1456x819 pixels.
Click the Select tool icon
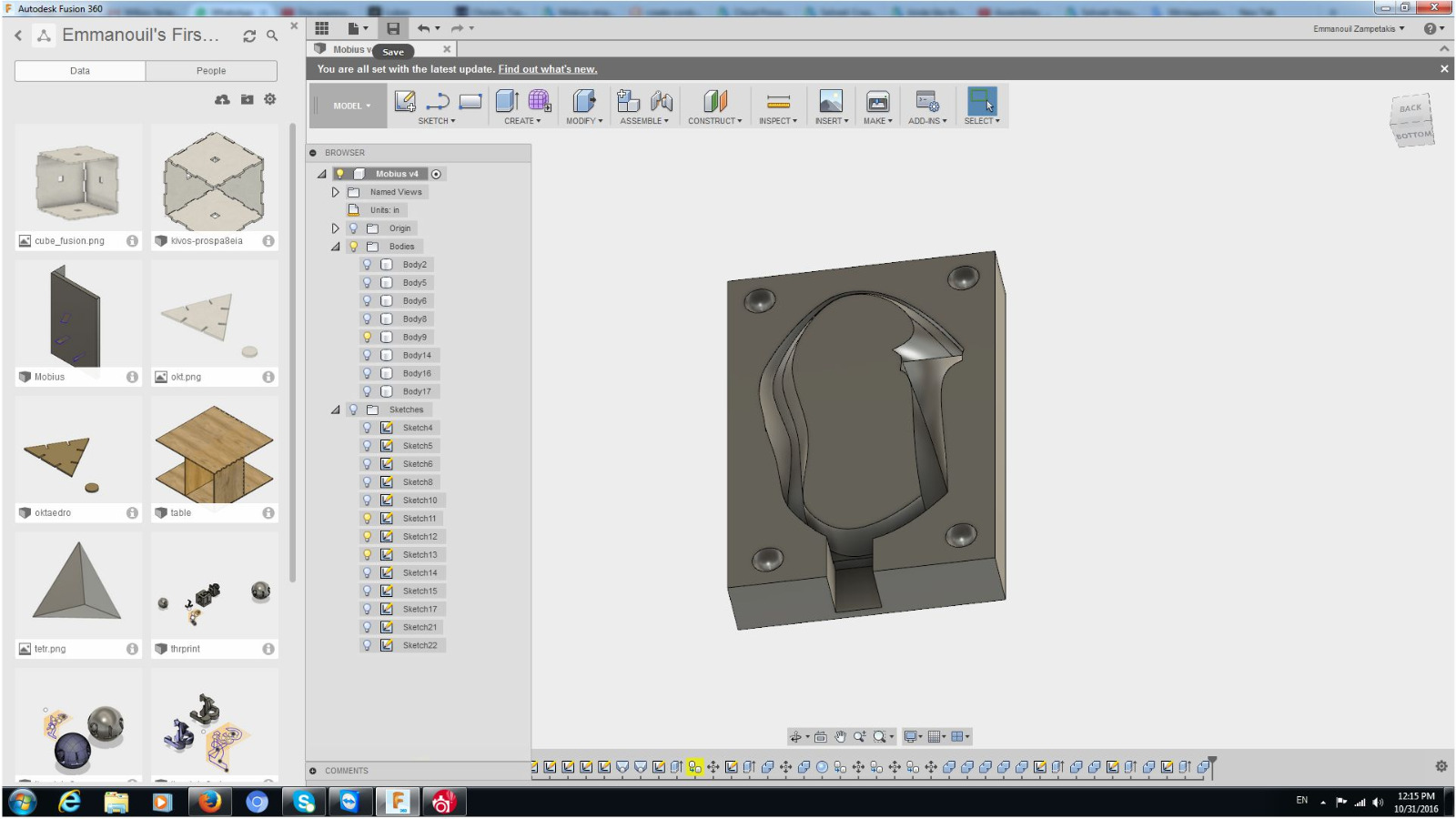click(982, 101)
